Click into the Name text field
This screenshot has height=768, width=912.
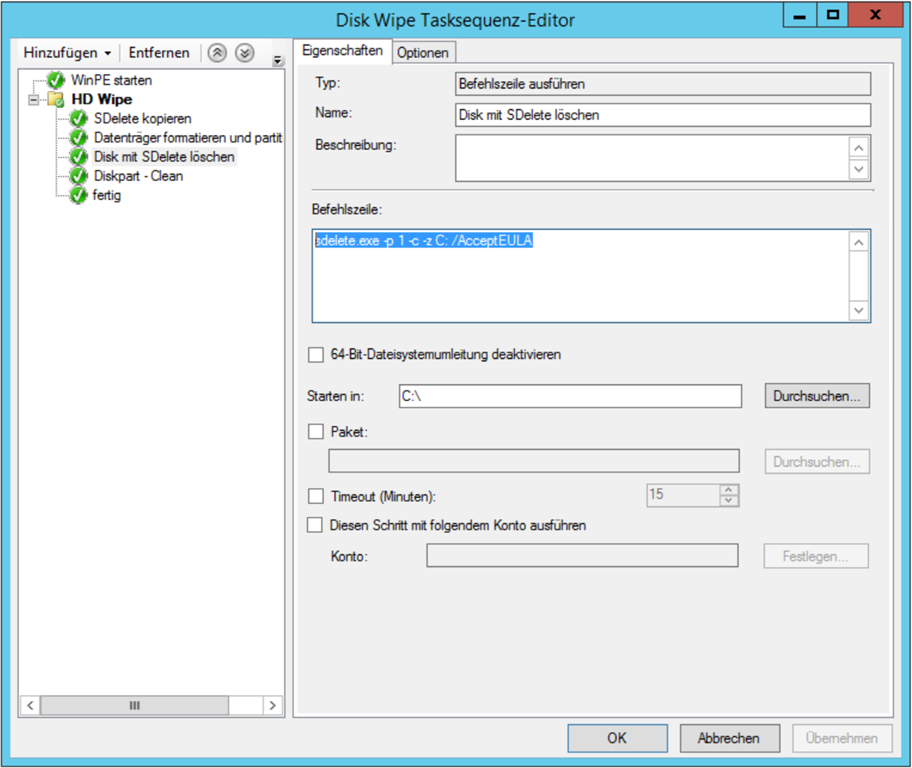pyautogui.click(x=662, y=115)
